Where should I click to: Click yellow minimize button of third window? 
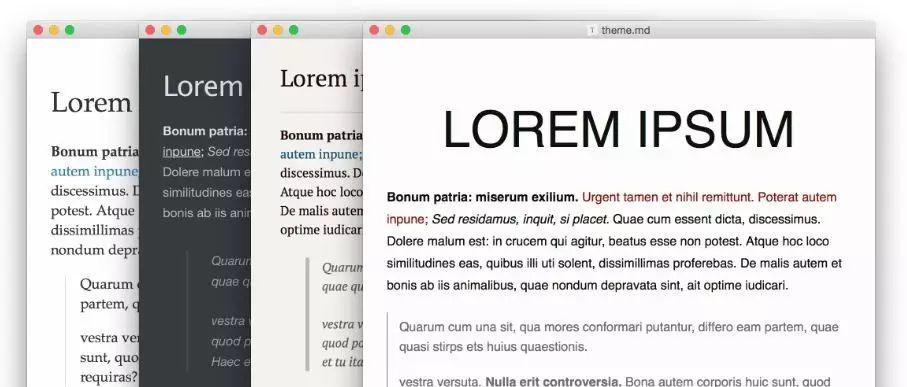(278, 30)
